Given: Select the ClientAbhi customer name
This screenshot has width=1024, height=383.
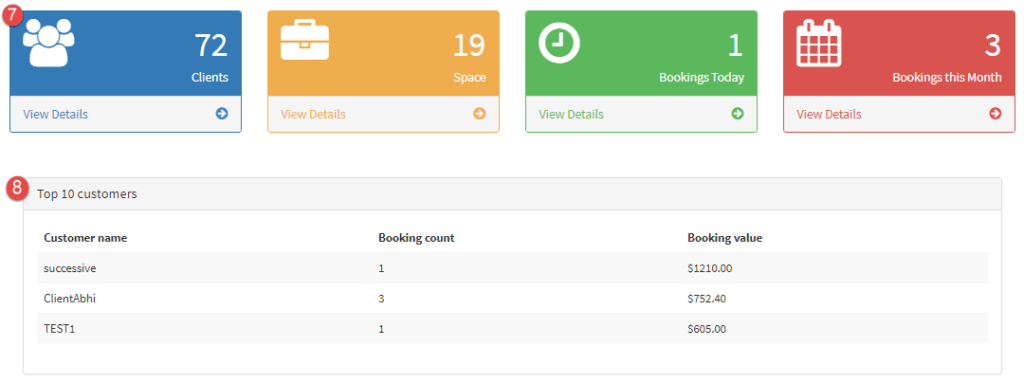Looking at the screenshot, I should 70,299.
